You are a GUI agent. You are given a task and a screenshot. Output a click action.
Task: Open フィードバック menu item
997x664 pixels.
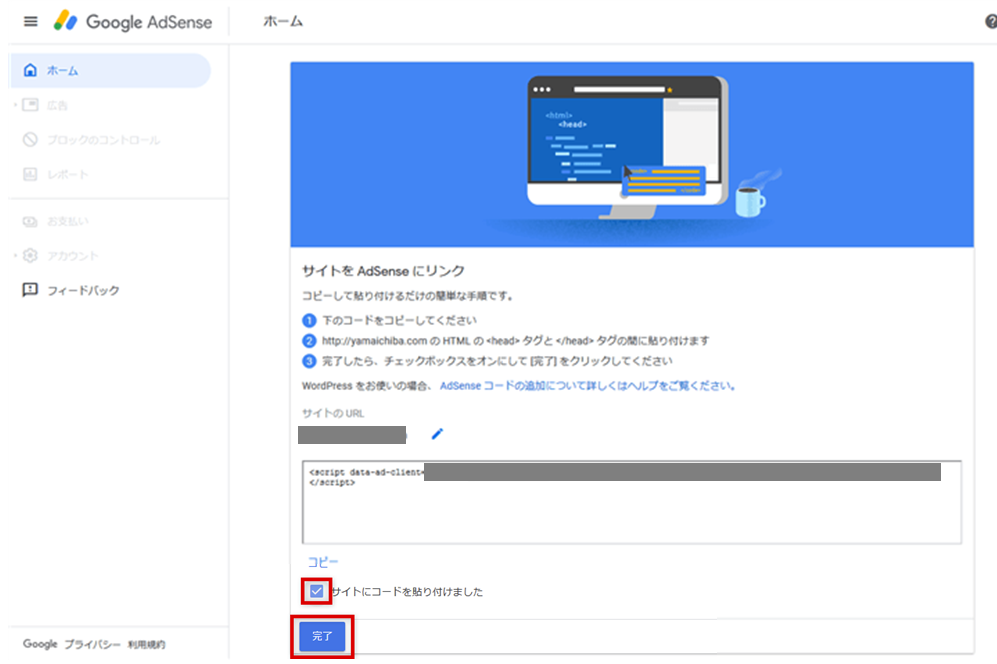[83, 290]
